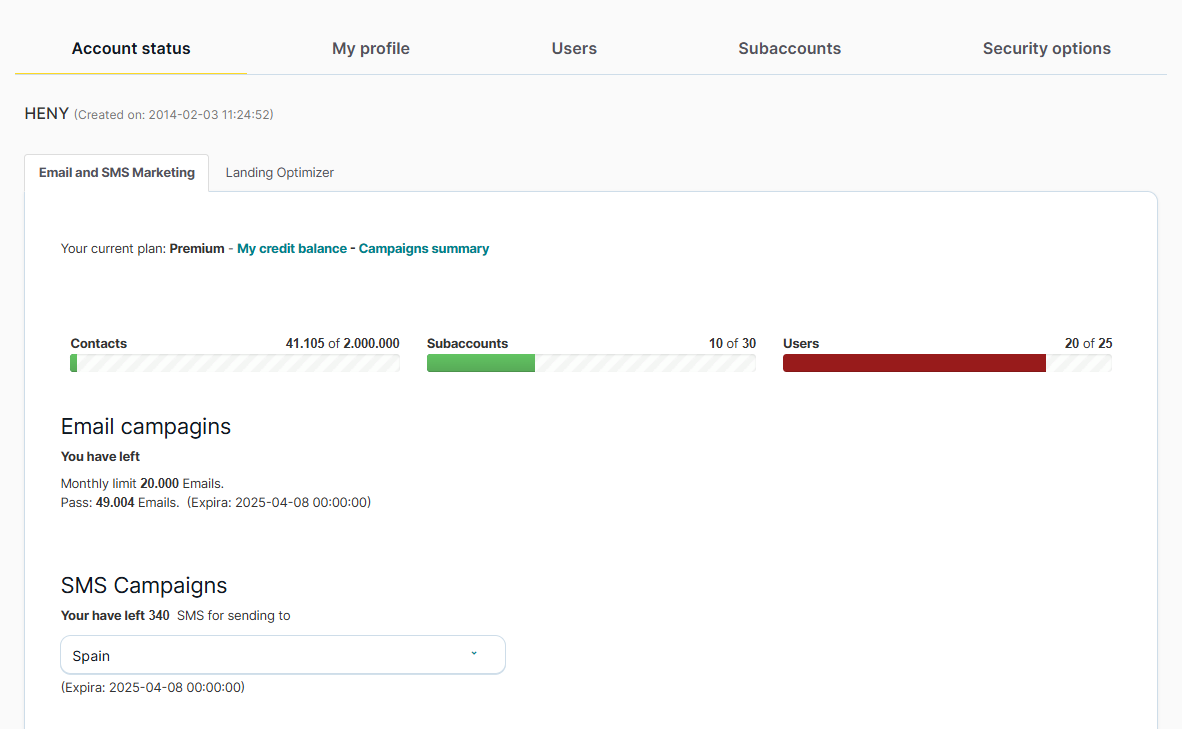Select the Security options tab
Viewport: 1182px width, 729px height.
tap(1046, 48)
